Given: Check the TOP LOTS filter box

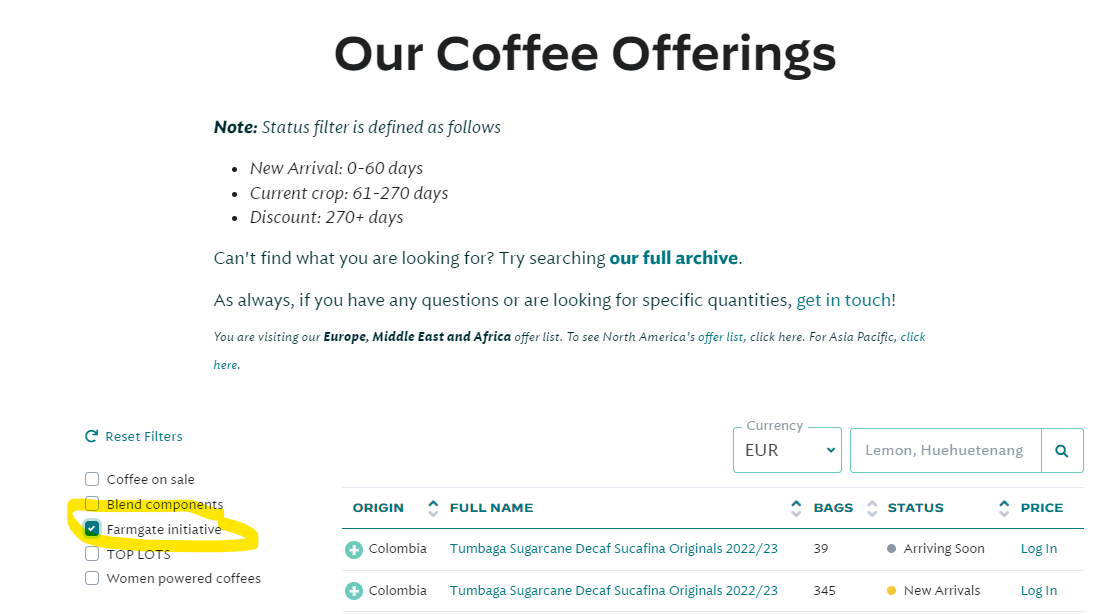Looking at the screenshot, I should [x=92, y=554].
